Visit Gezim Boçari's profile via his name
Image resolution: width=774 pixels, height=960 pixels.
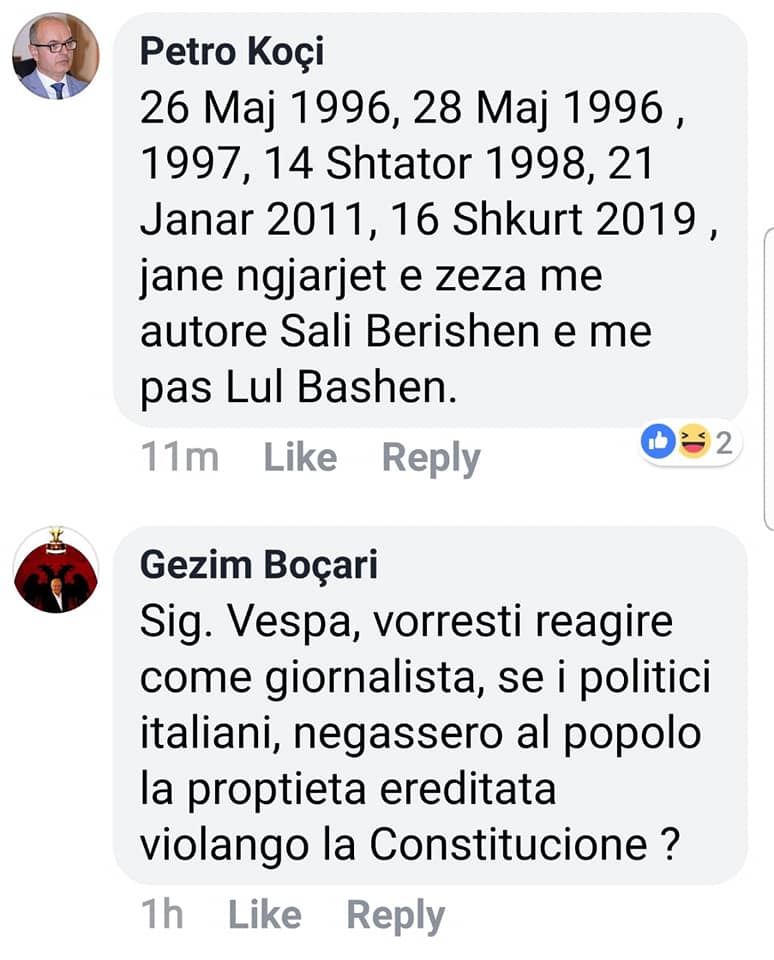[x=258, y=565]
